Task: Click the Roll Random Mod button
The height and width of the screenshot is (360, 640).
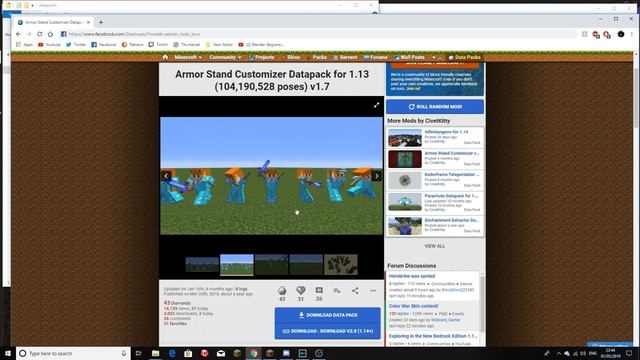Action: [x=435, y=107]
